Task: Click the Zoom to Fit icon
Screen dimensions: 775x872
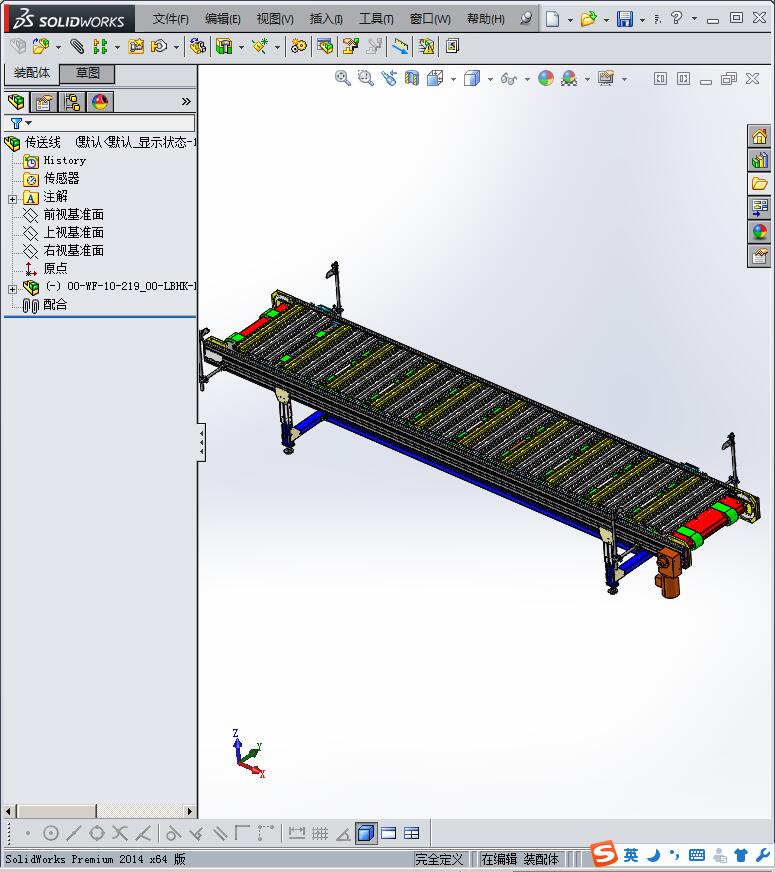Action: coord(343,78)
